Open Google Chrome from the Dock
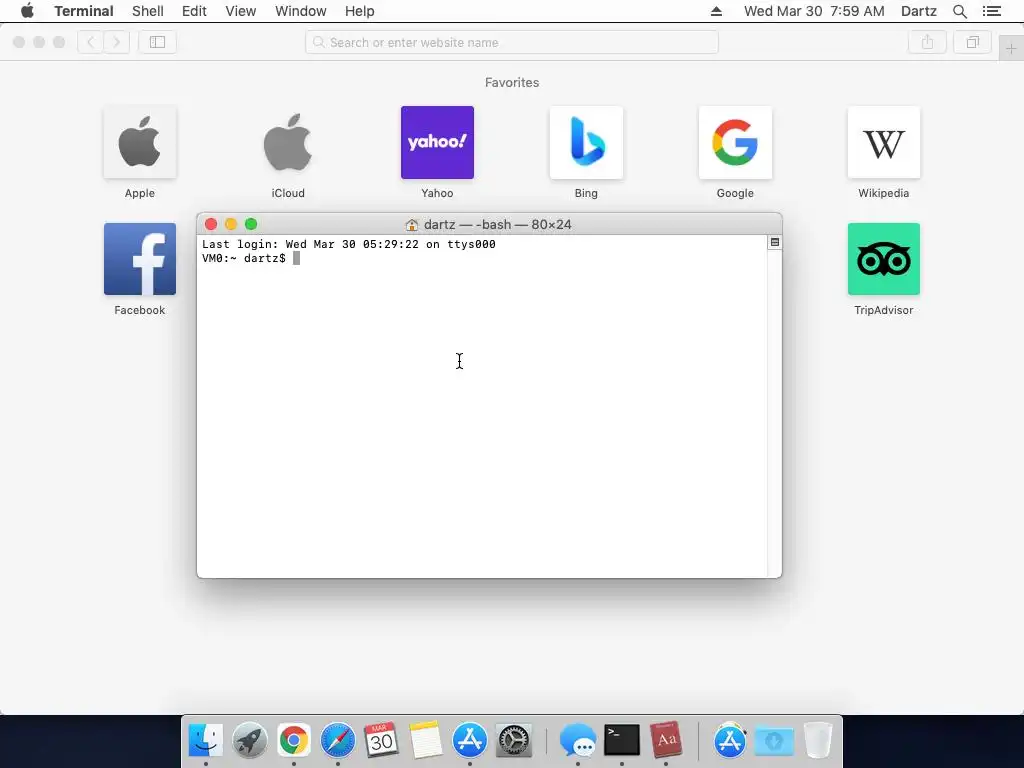1024x768 pixels. (x=294, y=740)
